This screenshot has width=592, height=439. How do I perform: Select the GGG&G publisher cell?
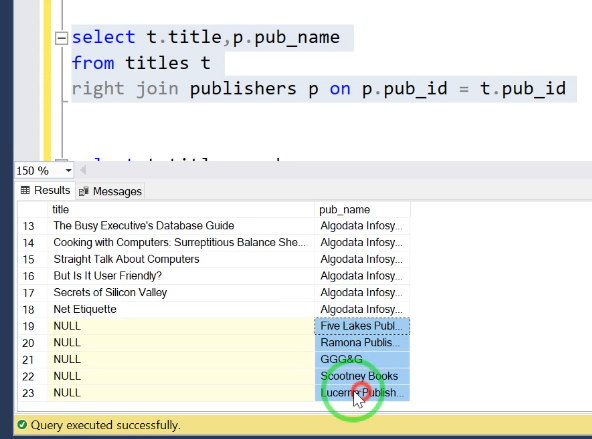[x=362, y=359]
